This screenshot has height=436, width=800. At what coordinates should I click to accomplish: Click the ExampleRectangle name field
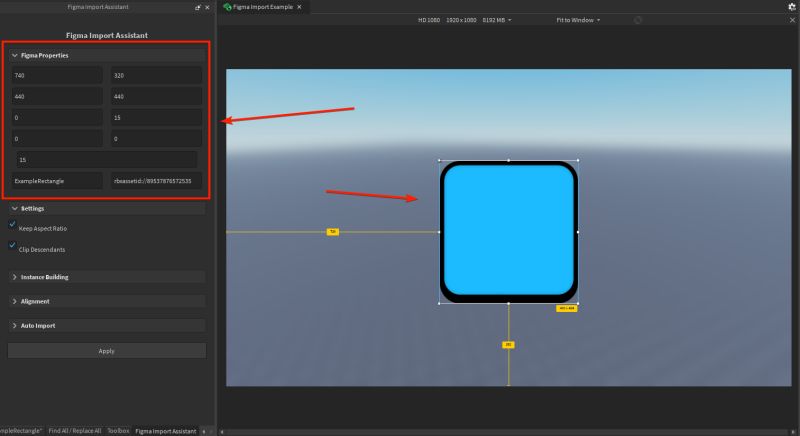coord(57,181)
